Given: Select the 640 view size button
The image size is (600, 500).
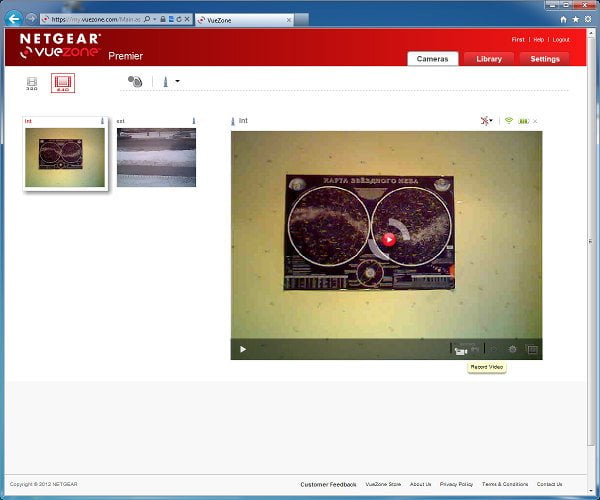Looking at the screenshot, I should pyautogui.click(x=63, y=83).
